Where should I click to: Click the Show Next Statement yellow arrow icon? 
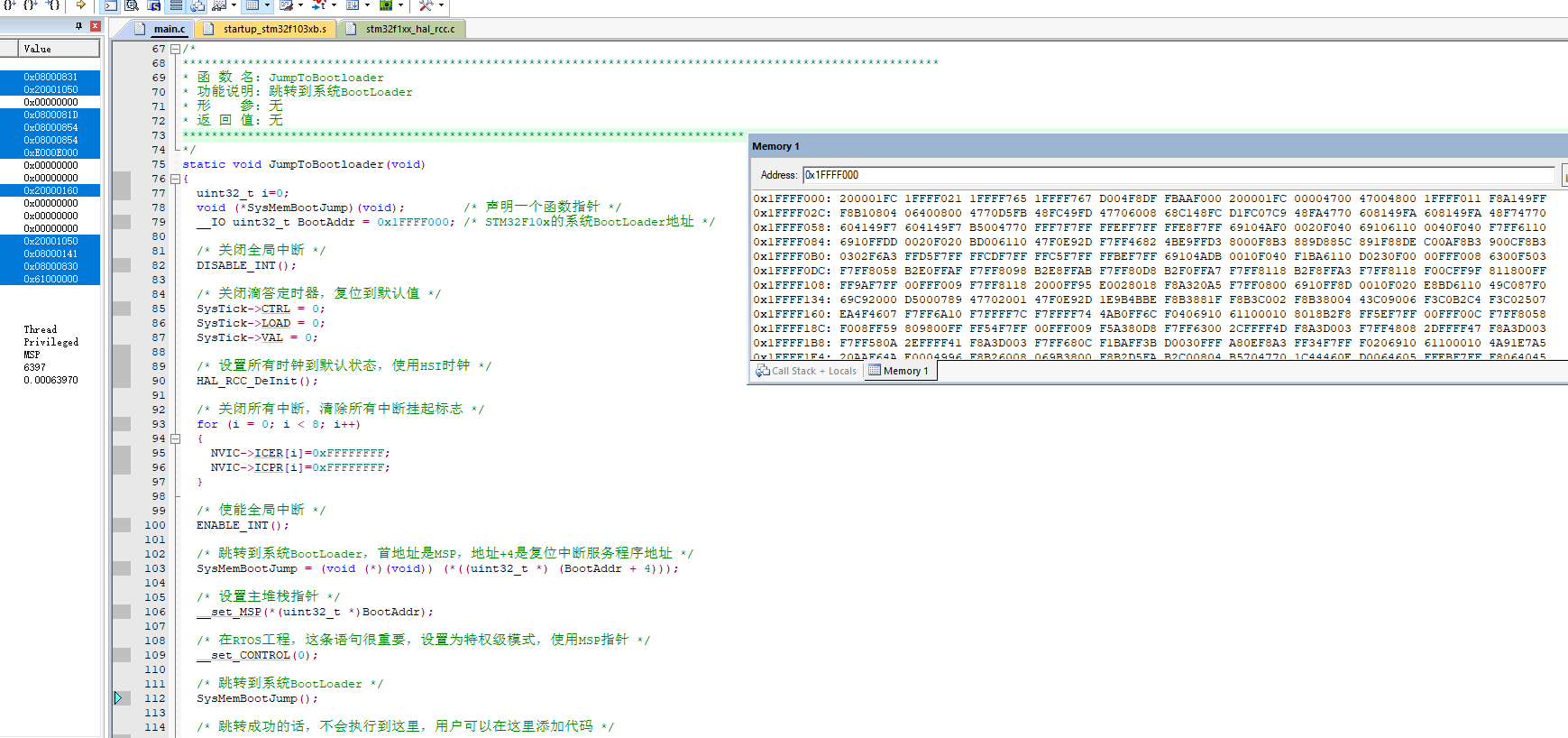[80, 5]
